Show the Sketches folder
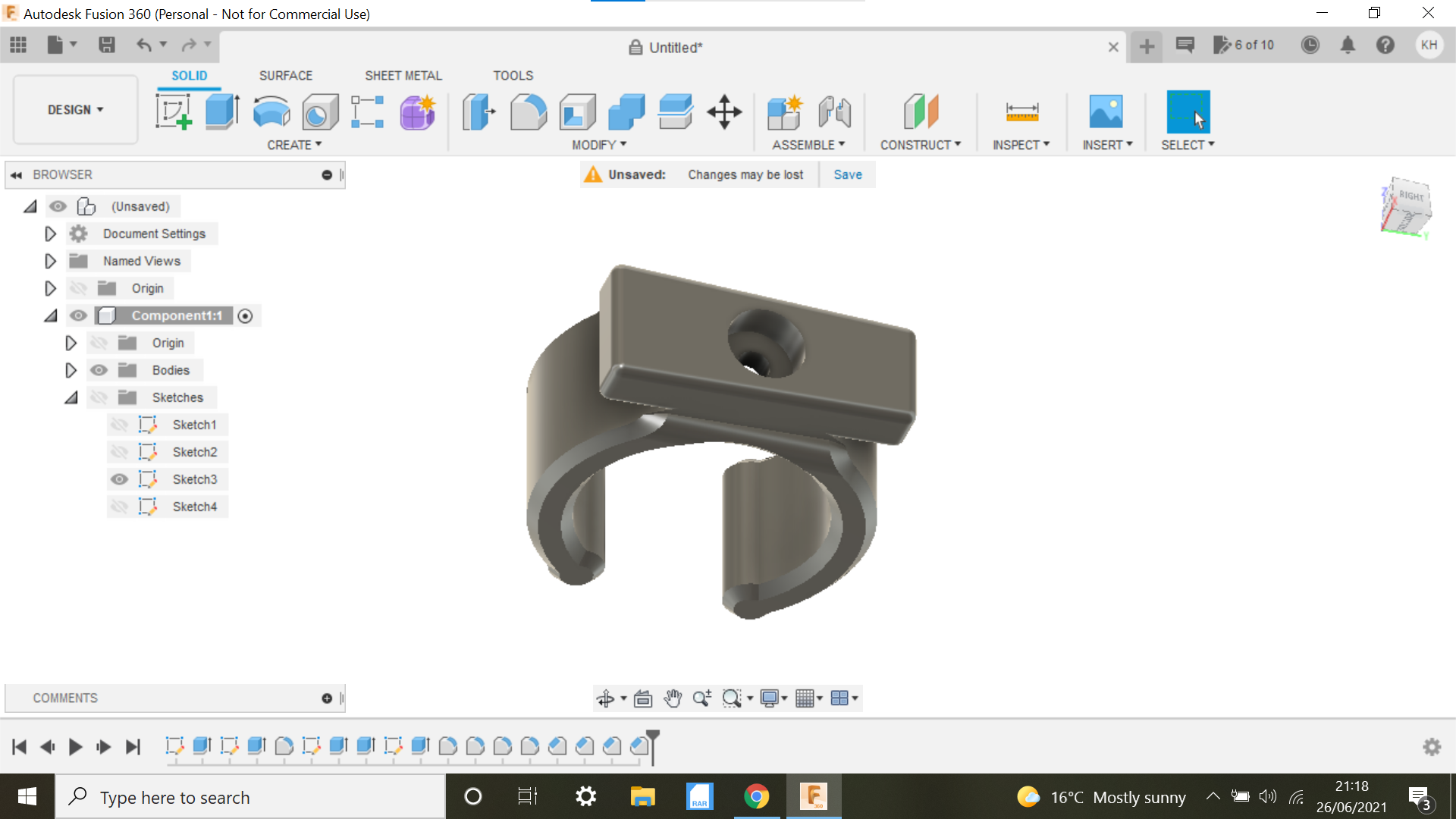This screenshot has height=819, width=1456. tap(99, 397)
